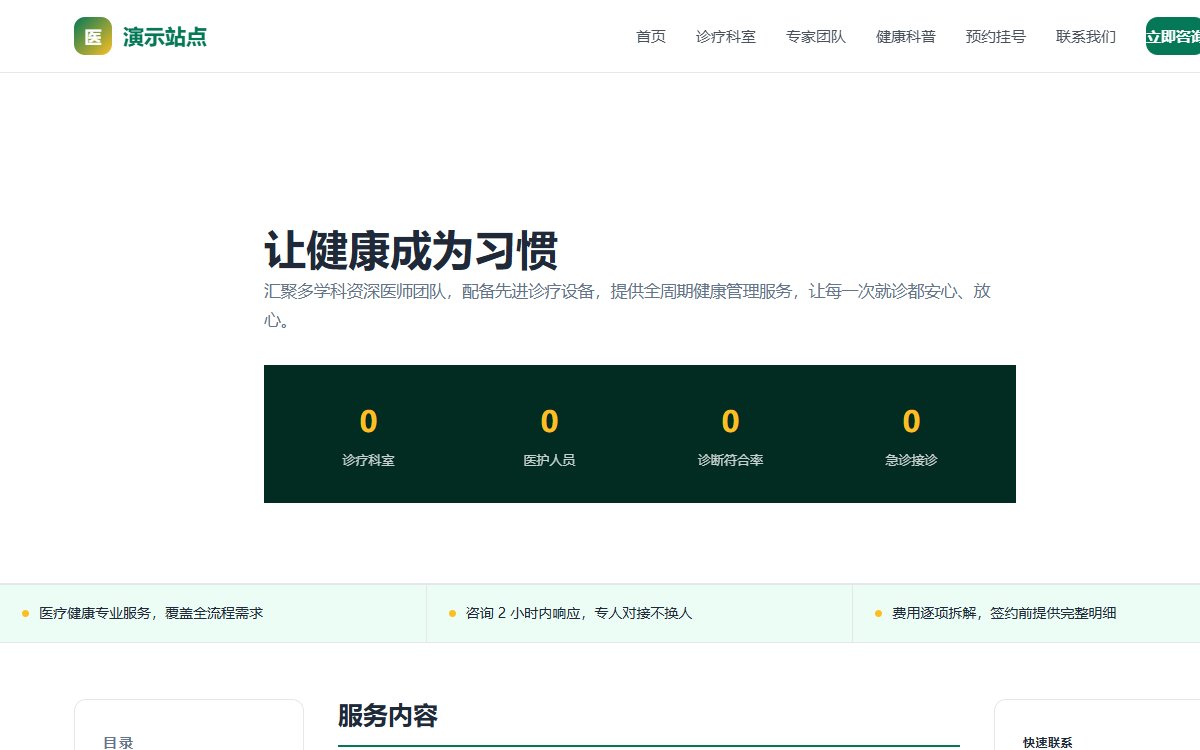1200x750 pixels.
Task: Click the green 立即咨询 button
Action: 1173,37
